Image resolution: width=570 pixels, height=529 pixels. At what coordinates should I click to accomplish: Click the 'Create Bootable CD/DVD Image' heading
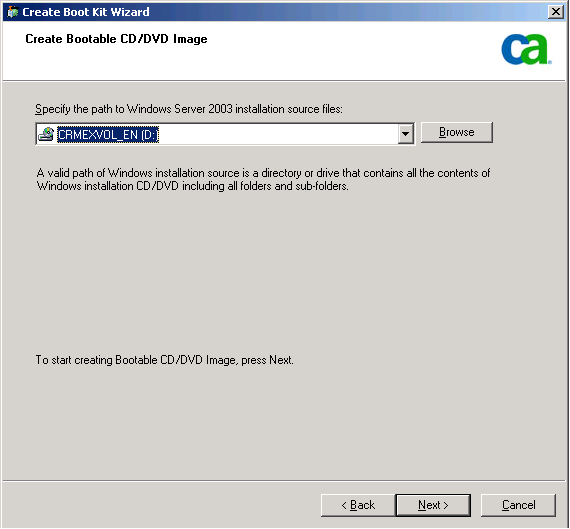tap(116, 39)
